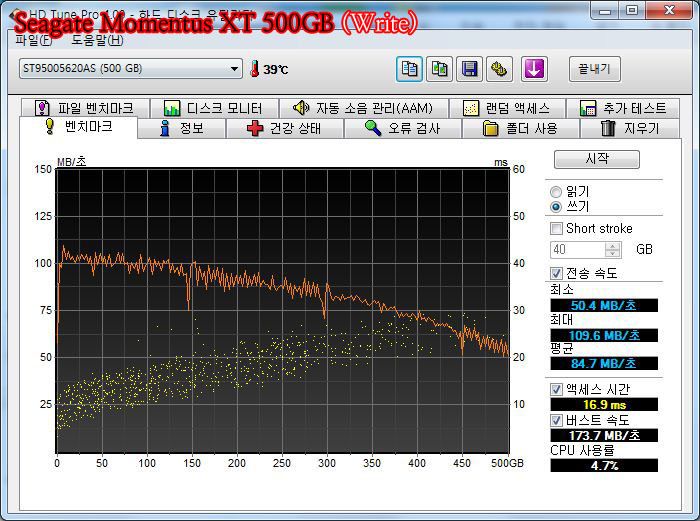Click the disk monitor chart icon

[172, 108]
